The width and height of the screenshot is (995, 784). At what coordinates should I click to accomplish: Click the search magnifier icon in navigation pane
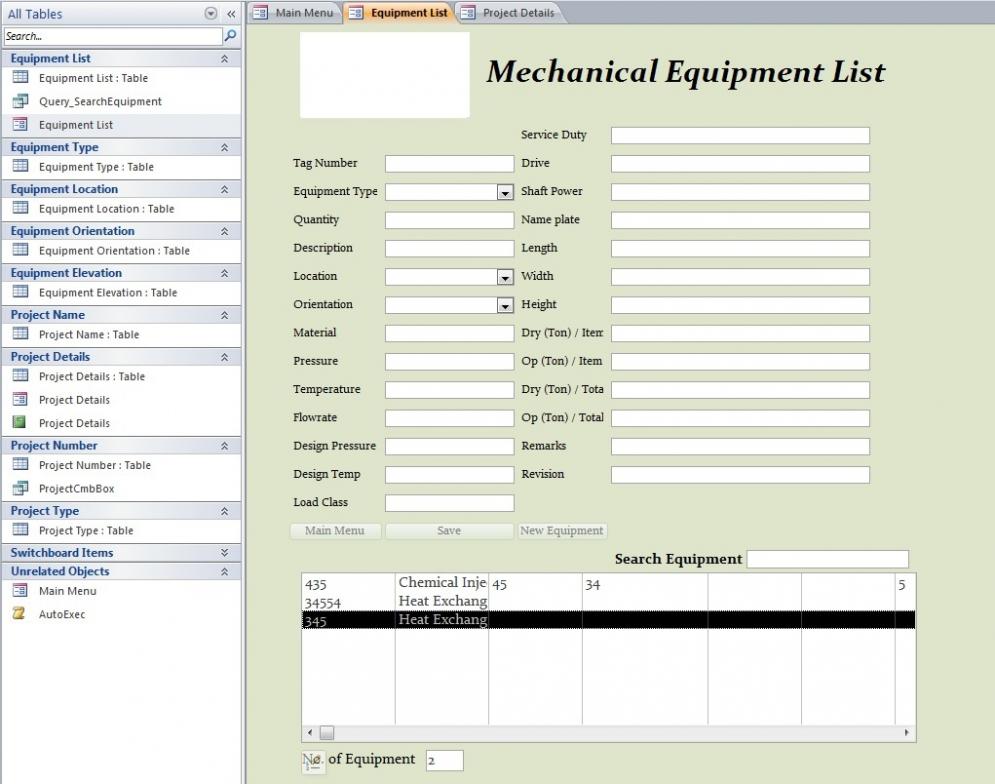[230, 36]
